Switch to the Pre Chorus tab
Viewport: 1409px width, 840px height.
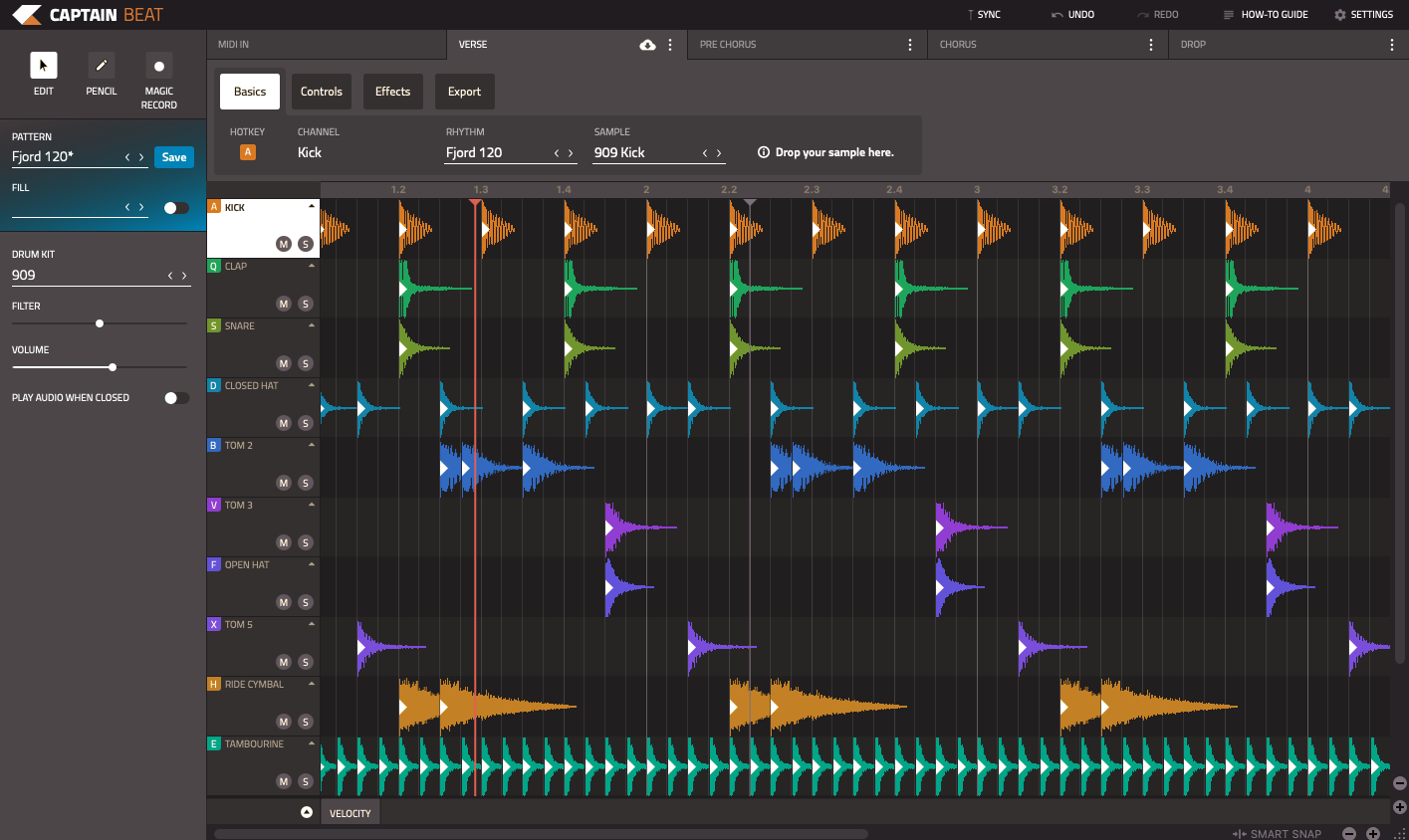807,45
